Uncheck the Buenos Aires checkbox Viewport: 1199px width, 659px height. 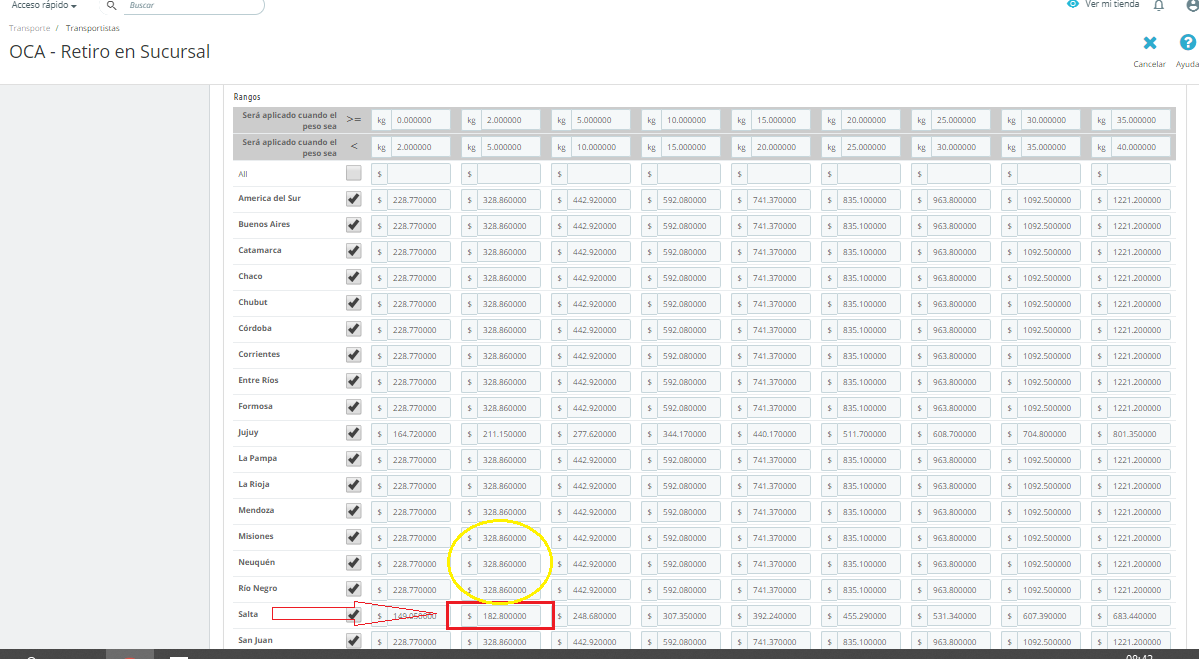353,226
